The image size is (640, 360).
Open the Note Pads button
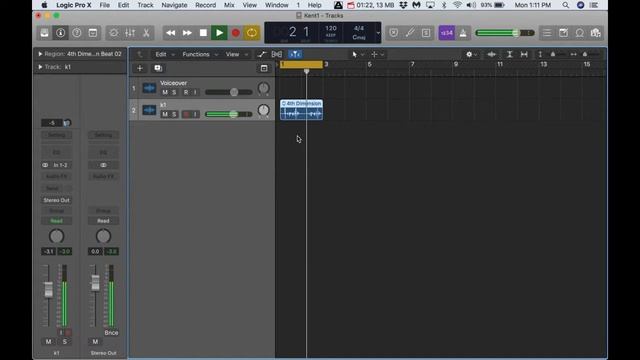coord(563,33)
